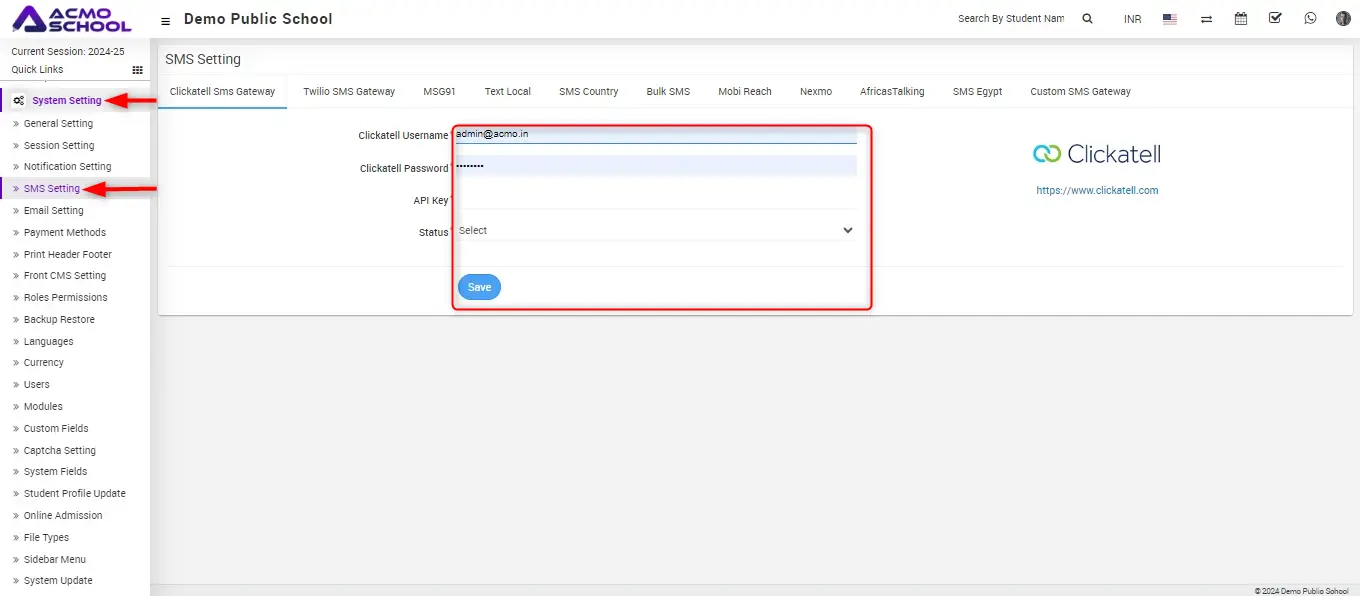Open the clickatell.com website link
Screen dimensions: 1360x596
(x=1097, y=190)
